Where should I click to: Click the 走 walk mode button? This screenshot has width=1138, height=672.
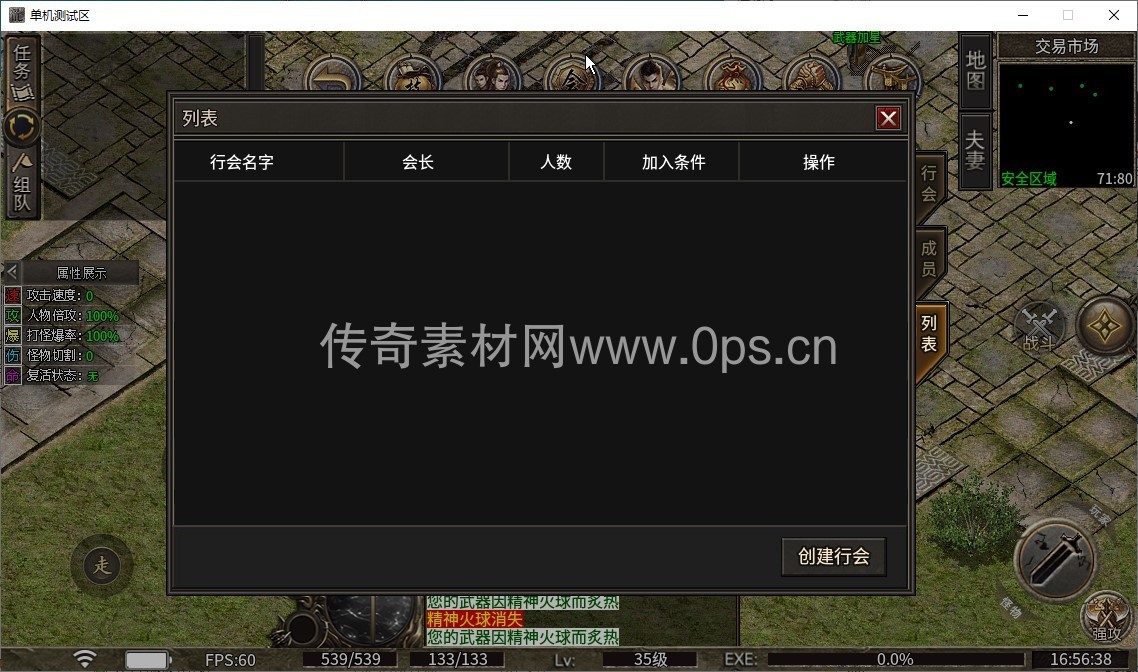coord(101,567)
